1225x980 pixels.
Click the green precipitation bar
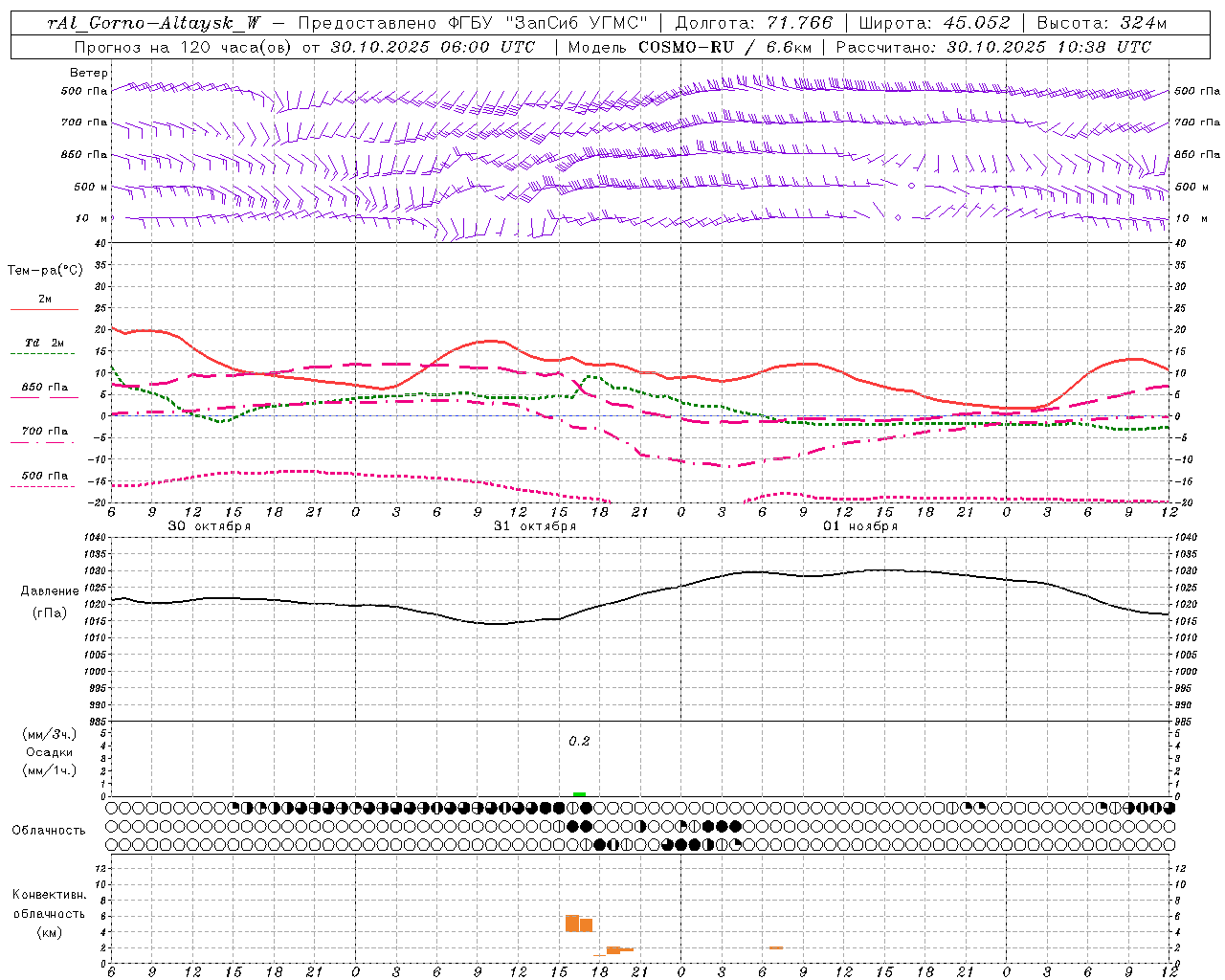click(x=579, y=794)
